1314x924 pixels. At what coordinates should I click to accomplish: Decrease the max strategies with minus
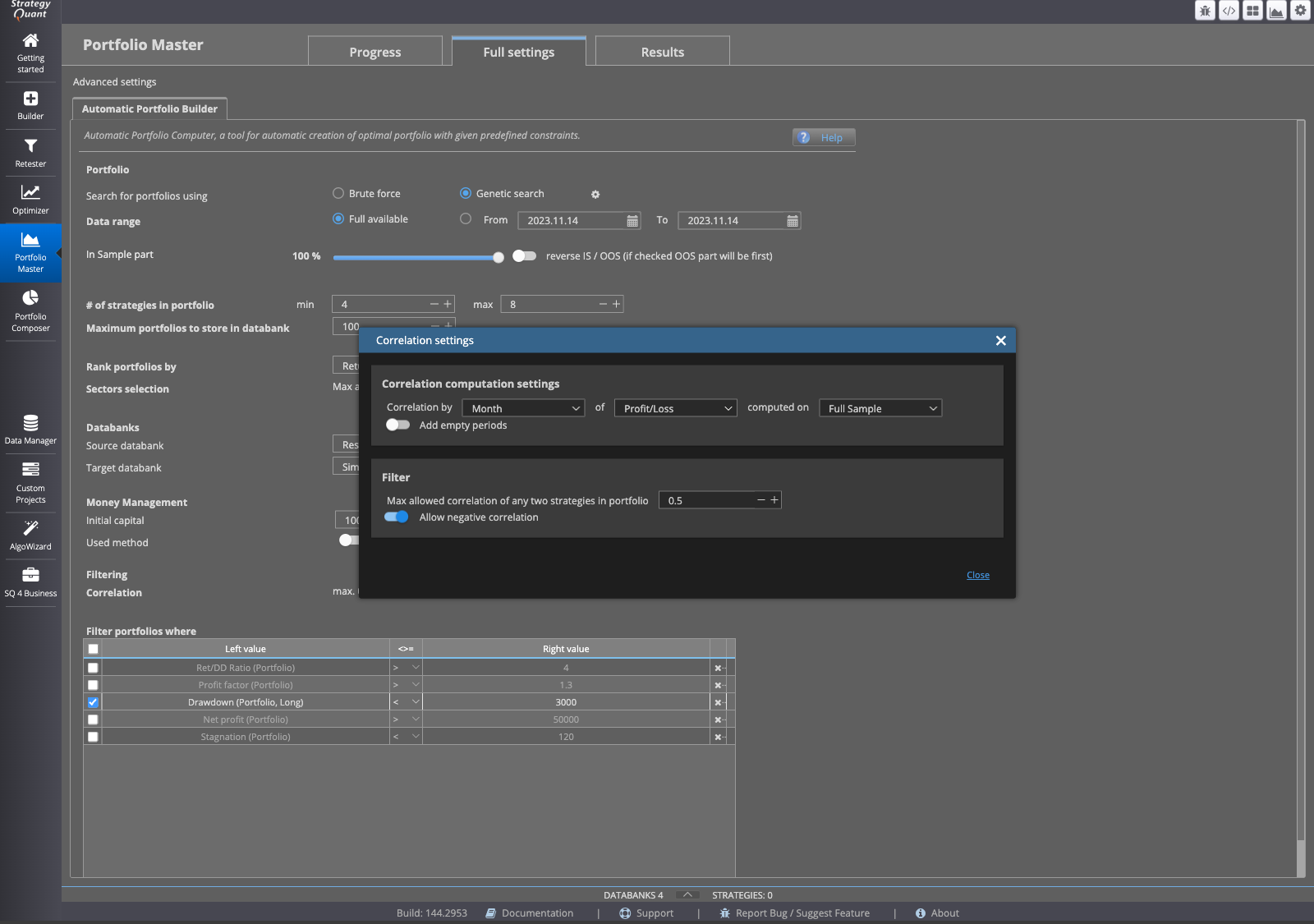pyautogui.click(x=603, y=304)
